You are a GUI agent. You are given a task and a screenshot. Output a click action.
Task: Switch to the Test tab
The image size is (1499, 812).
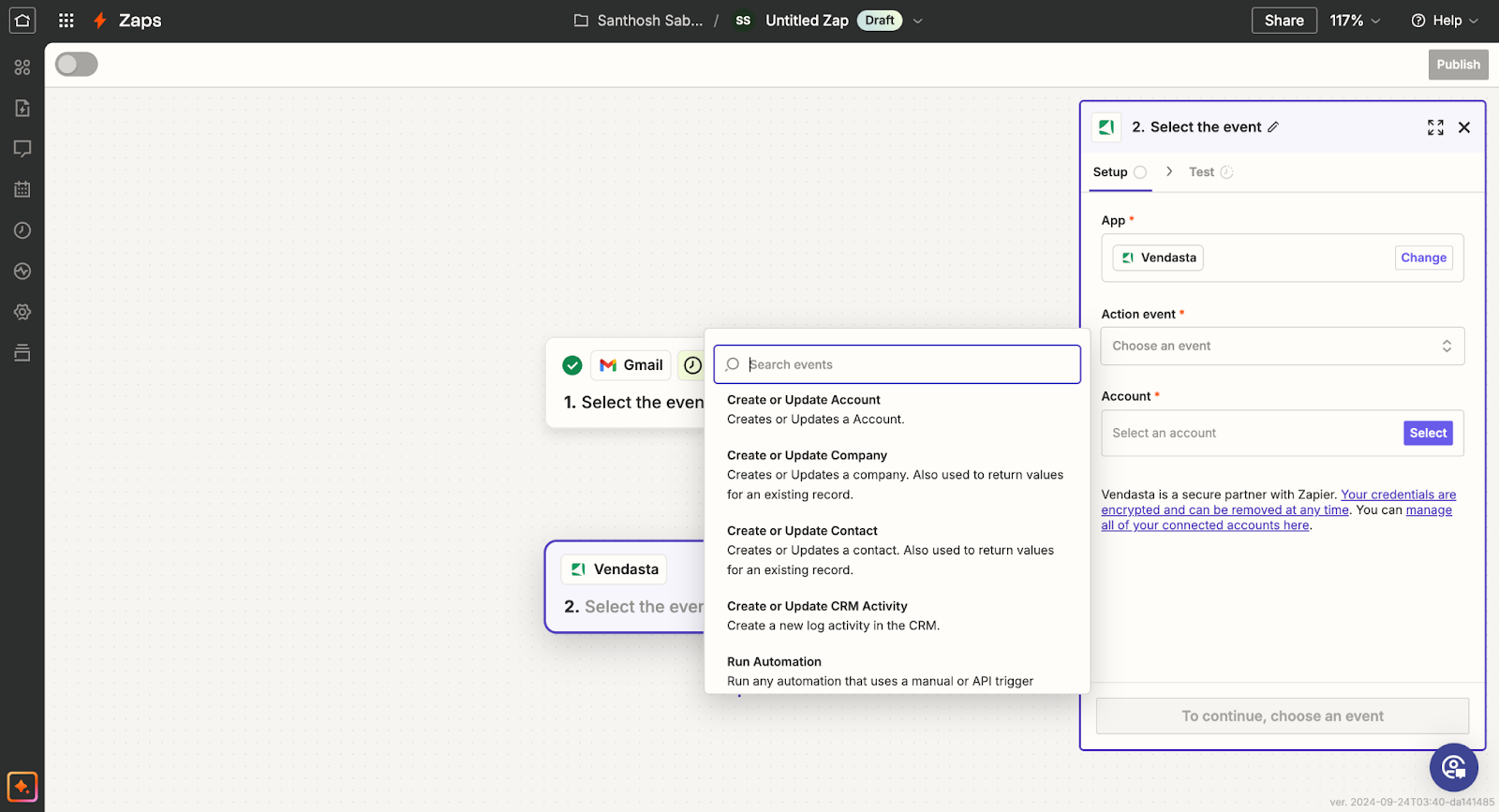click(1210, 172)
